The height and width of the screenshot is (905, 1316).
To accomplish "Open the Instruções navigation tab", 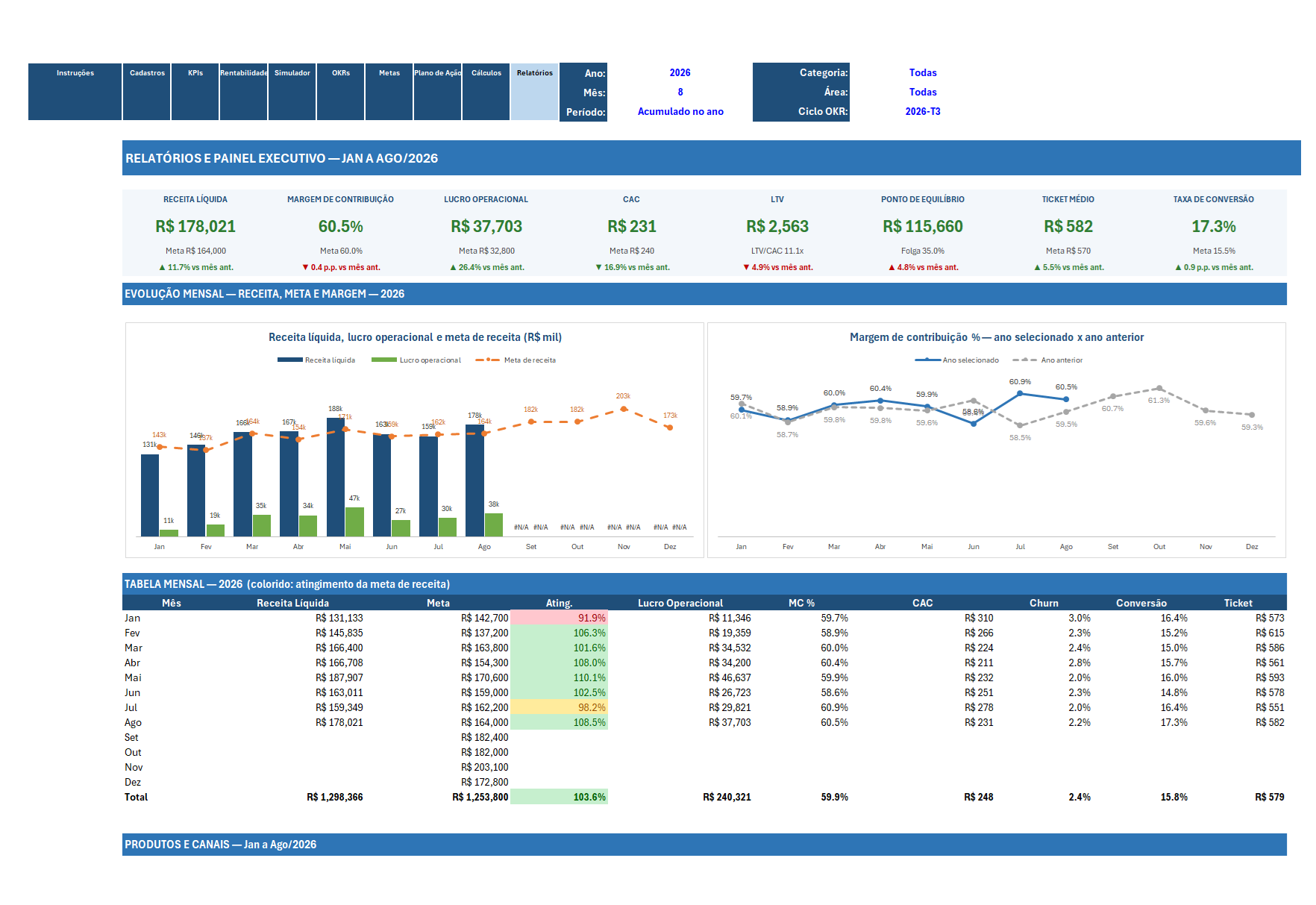I will [x=75, y=91].
